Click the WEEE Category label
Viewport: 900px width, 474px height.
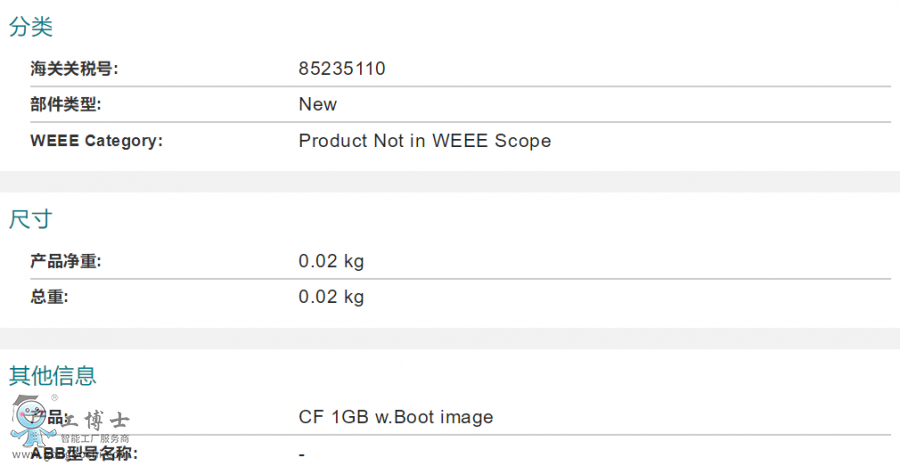click(97, 141)
